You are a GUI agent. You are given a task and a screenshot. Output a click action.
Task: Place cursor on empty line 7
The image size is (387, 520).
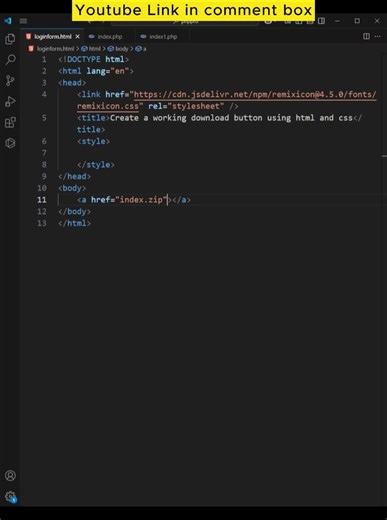(220, 153)
